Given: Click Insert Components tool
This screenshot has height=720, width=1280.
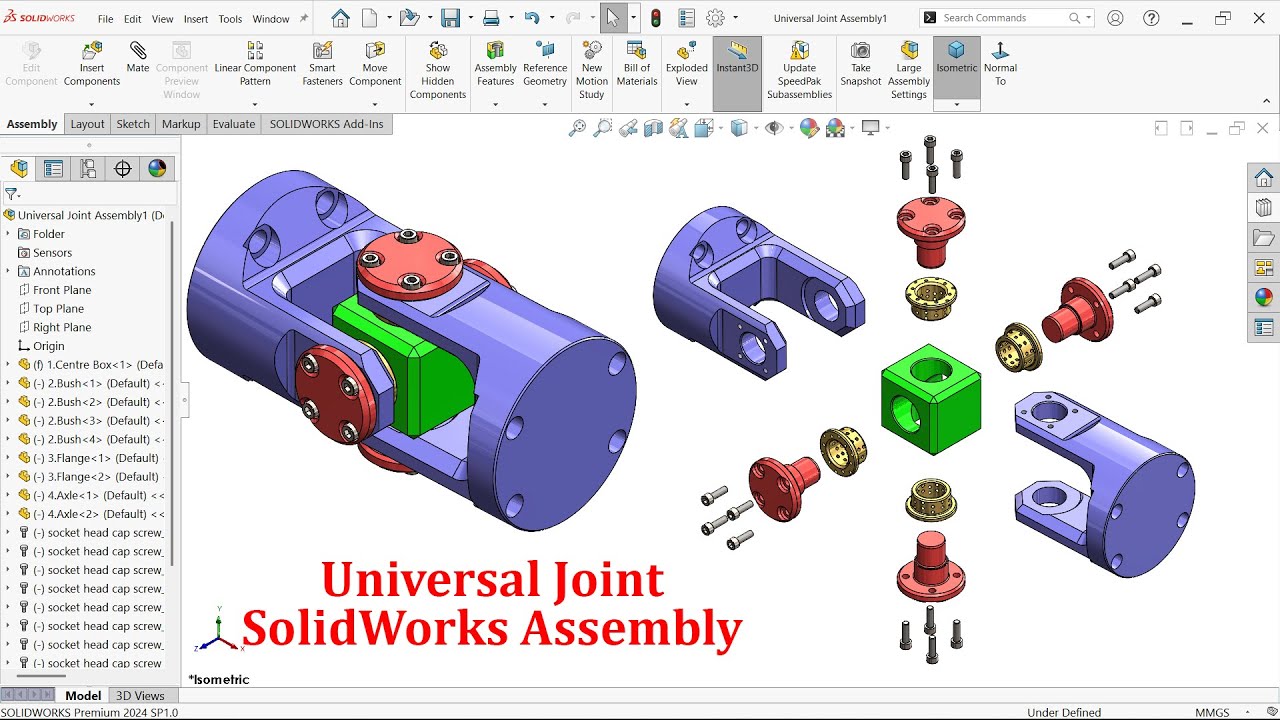Looking at the screenshot, I should 92,65.
